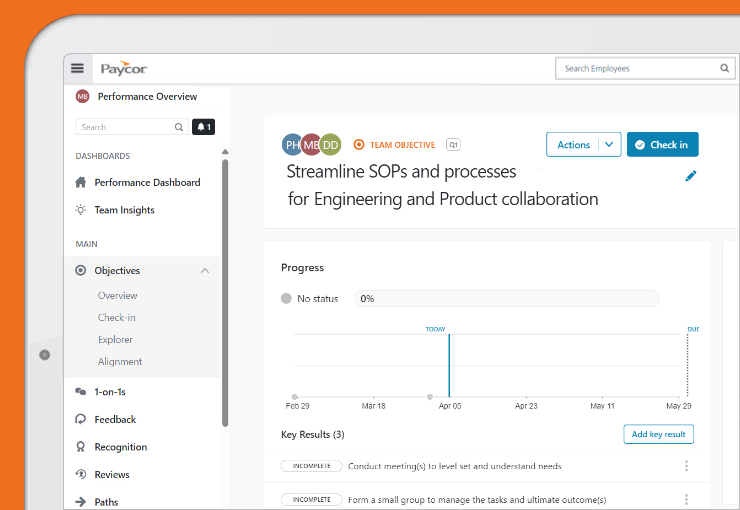Click the No status grey circle
740x510 pixels.
tap(286, 298)
